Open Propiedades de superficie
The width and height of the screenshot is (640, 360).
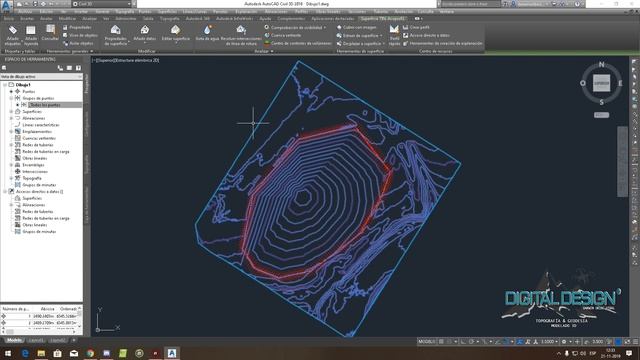tap(116, 35)
